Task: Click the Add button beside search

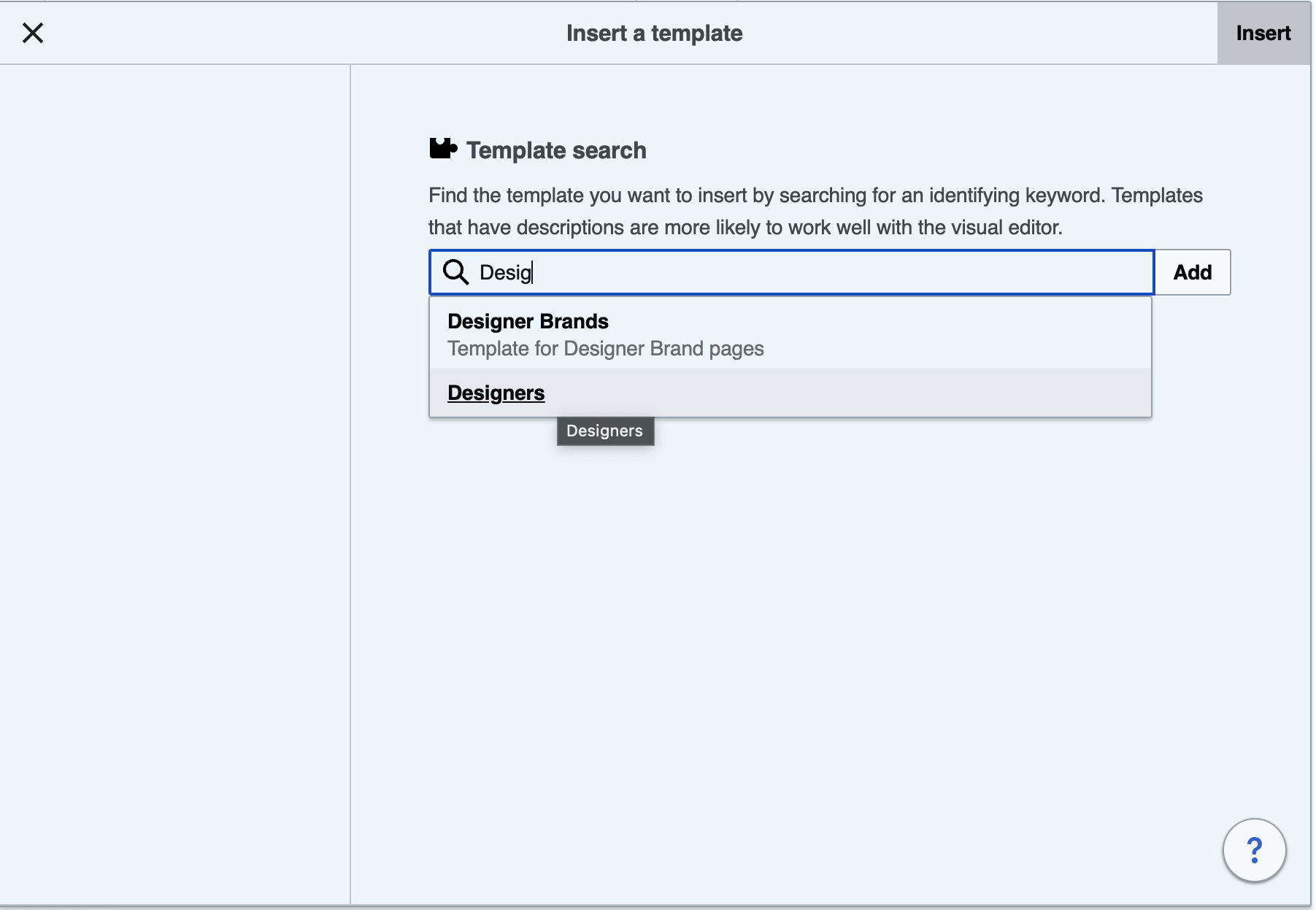Action: (1193, 272)
